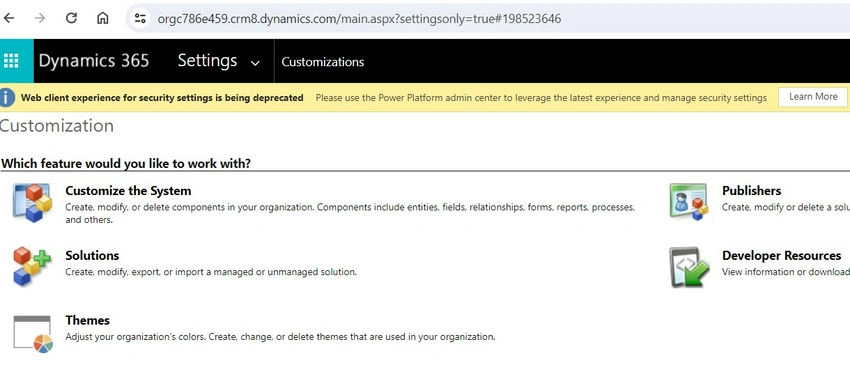
Task: Click the blue info icon in the banner
Action: [7, 98]
